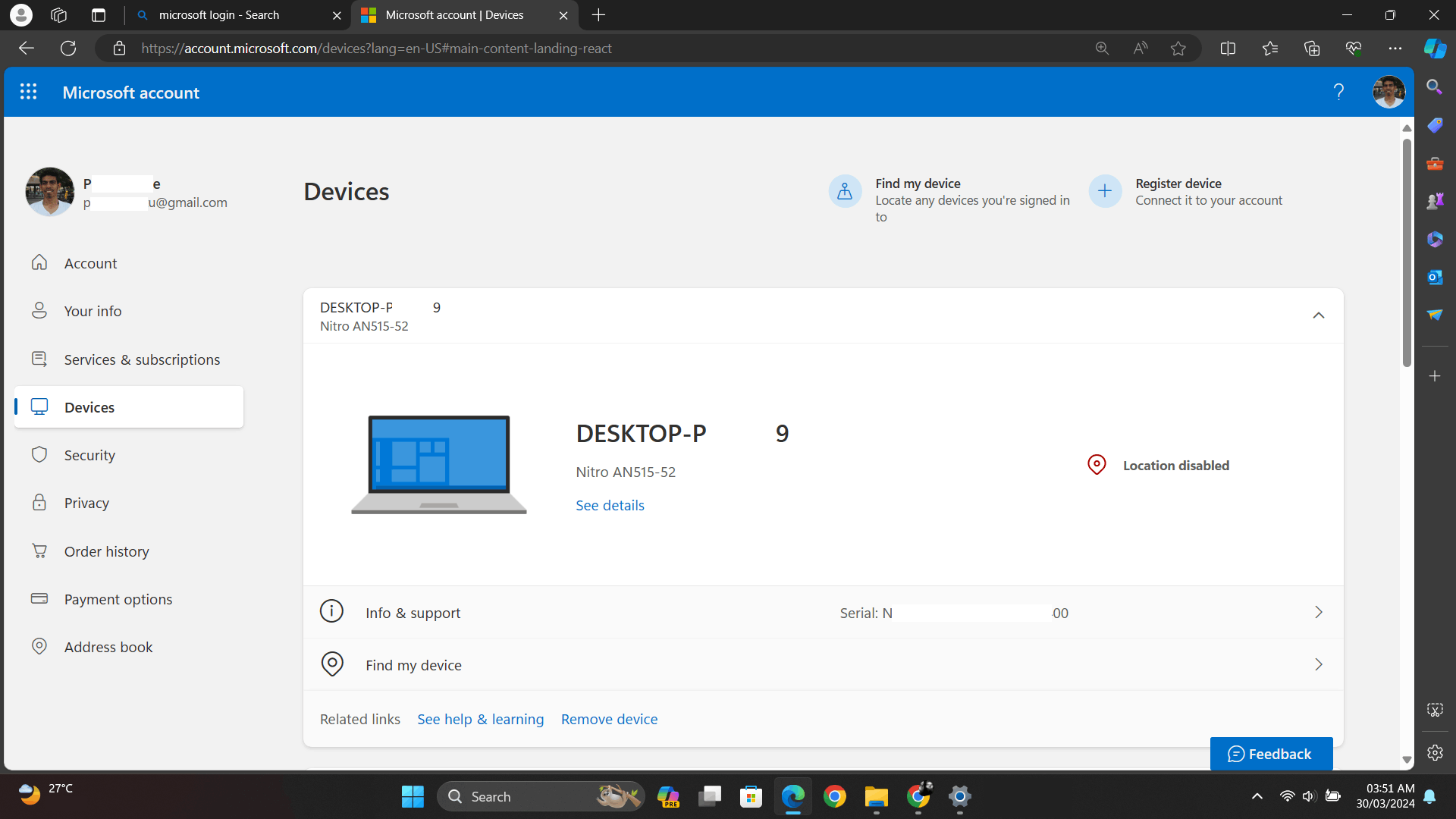
Task: Click the Remove device link
Action: 609,719
